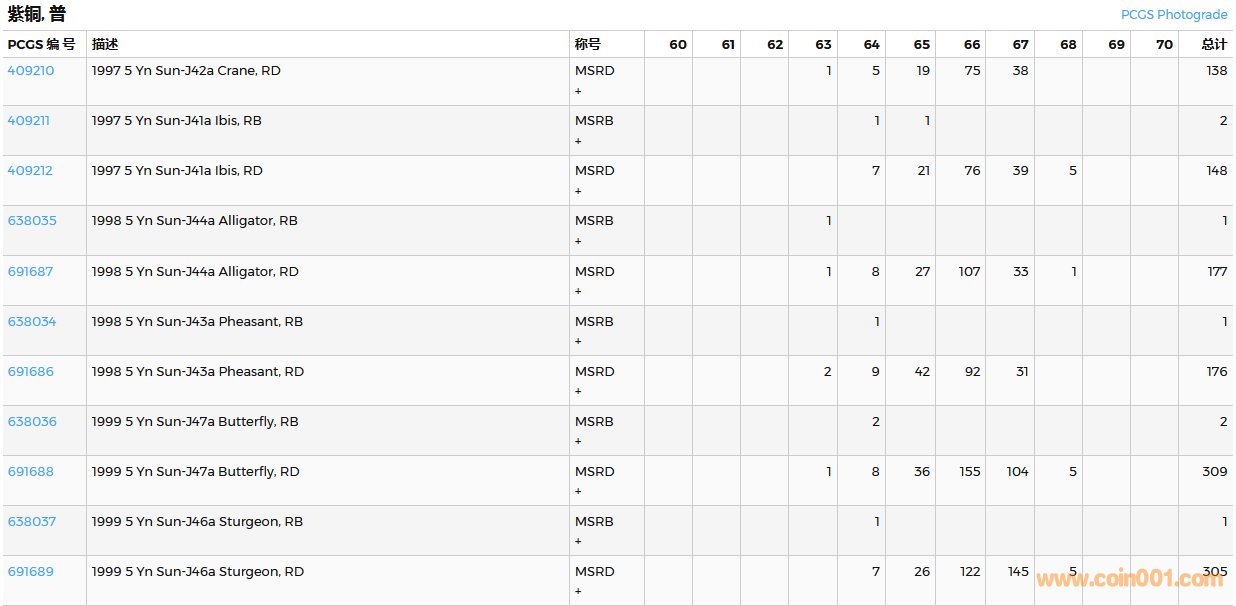Expand plus sign in Pheasant RB row
The image size is (1236, 606).
578,341
